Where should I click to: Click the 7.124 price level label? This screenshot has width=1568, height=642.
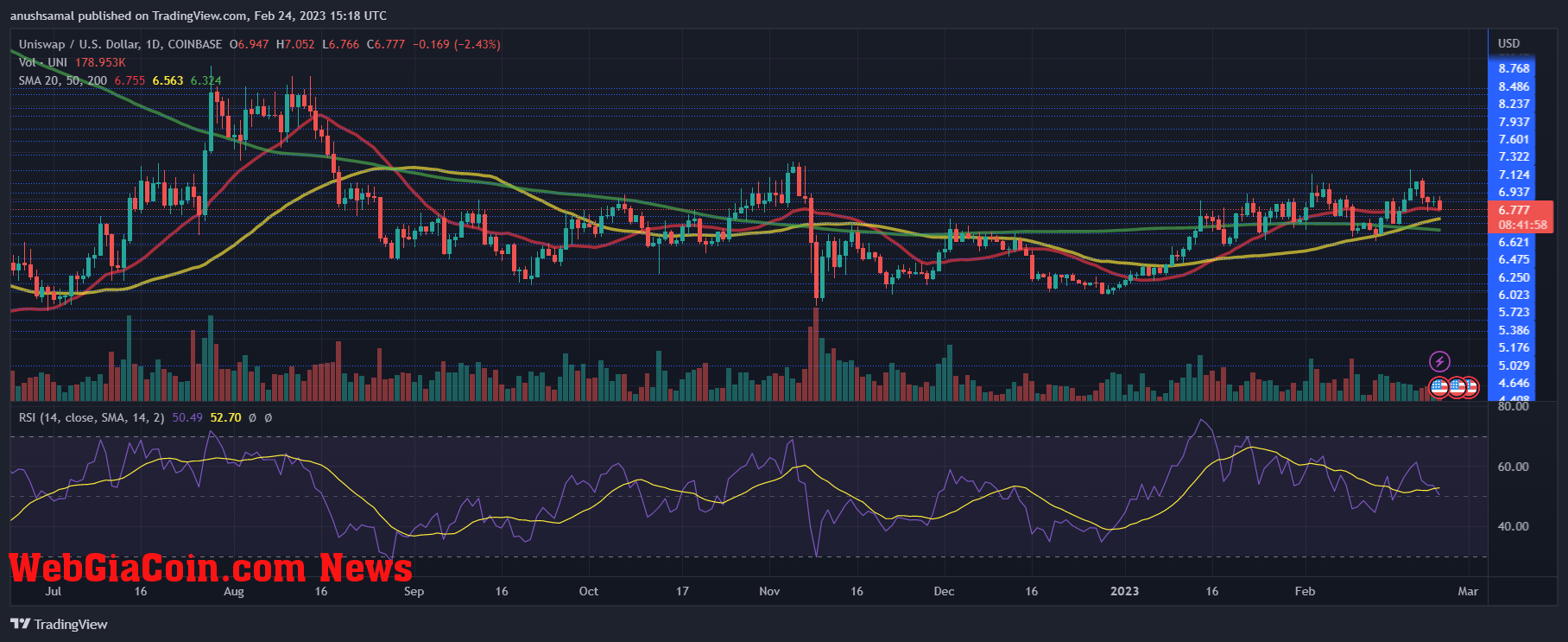coord(1514,175)
